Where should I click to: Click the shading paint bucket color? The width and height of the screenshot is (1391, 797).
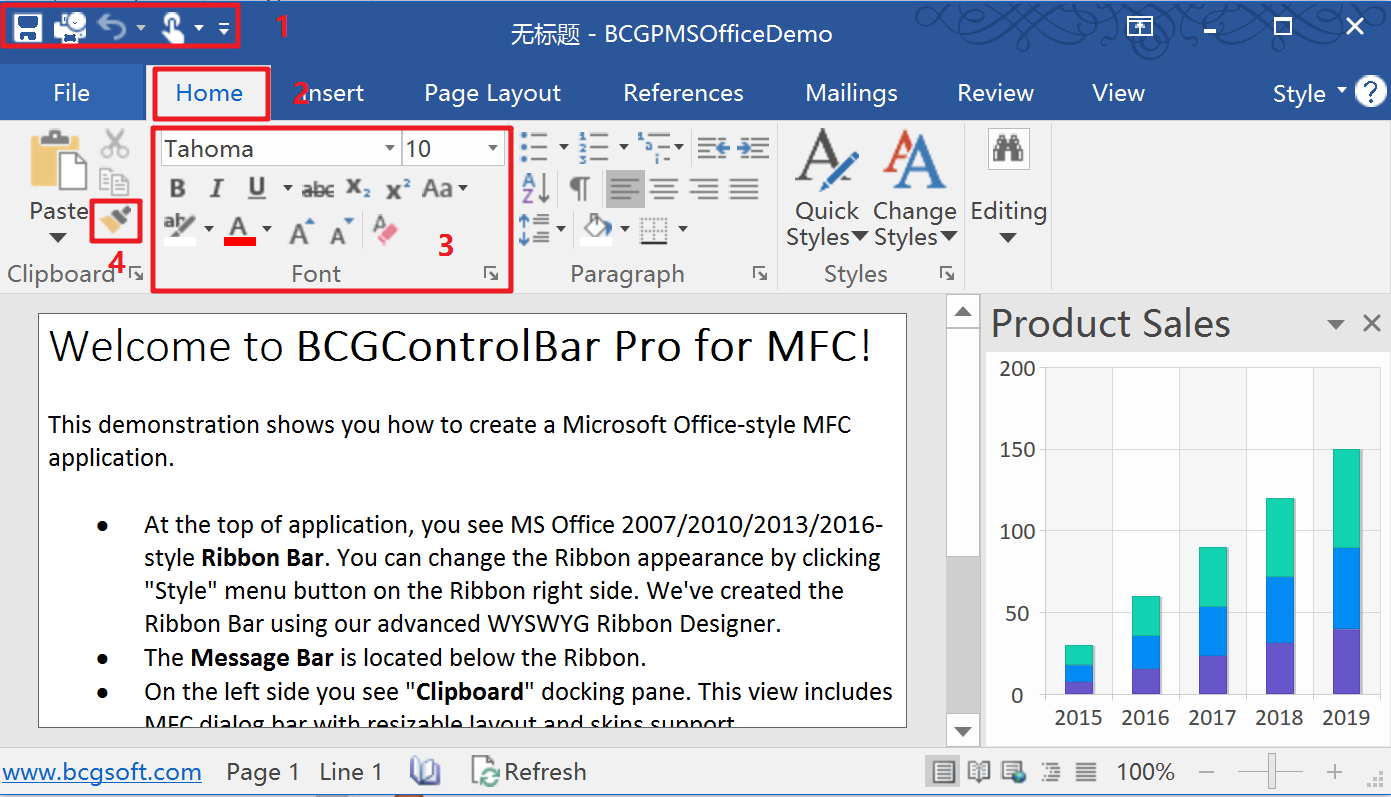[597, 229]
